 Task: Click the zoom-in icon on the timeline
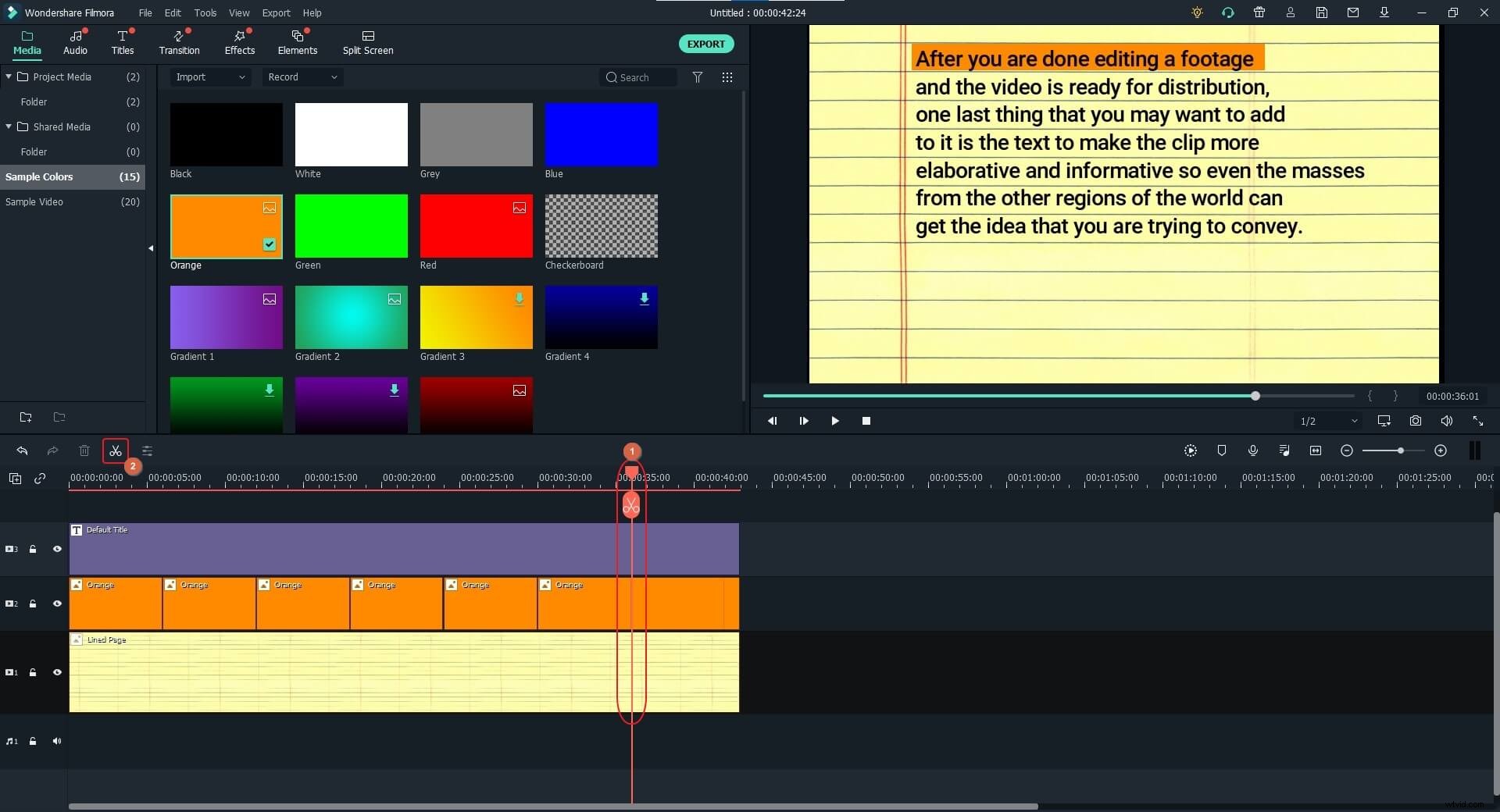[x=1441, y=451]
